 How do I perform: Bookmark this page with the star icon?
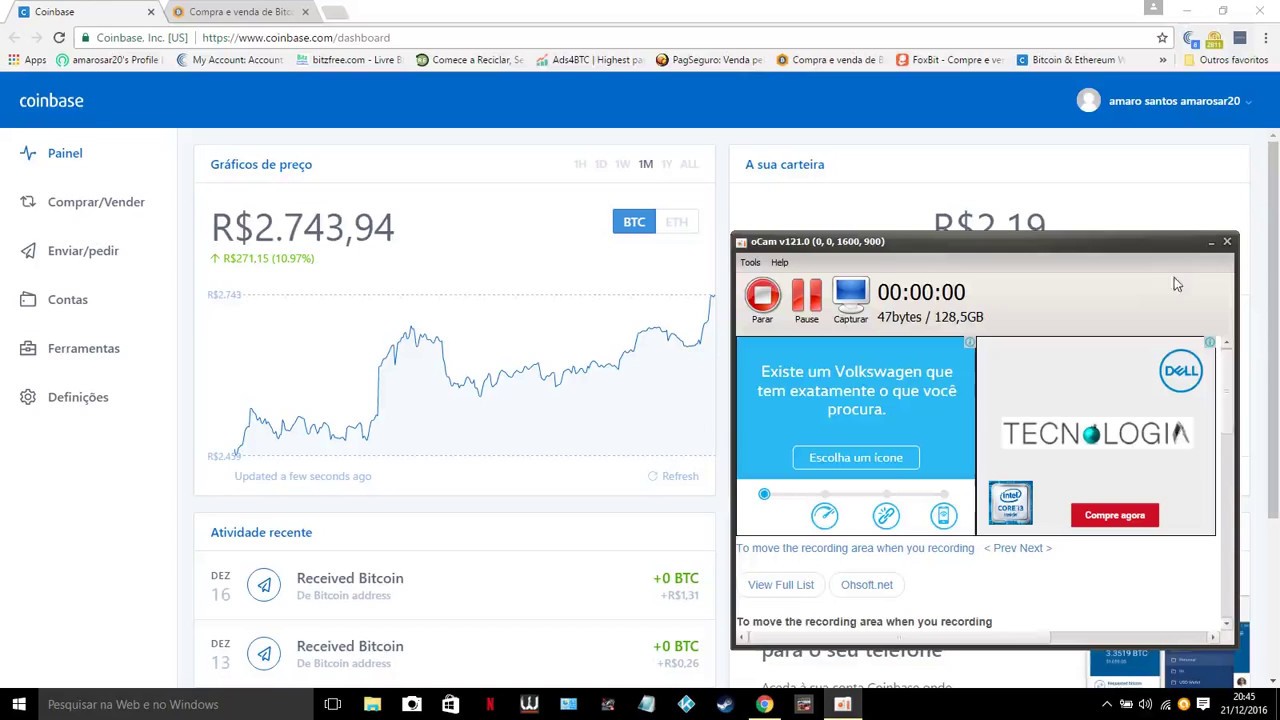(1162, 37)
